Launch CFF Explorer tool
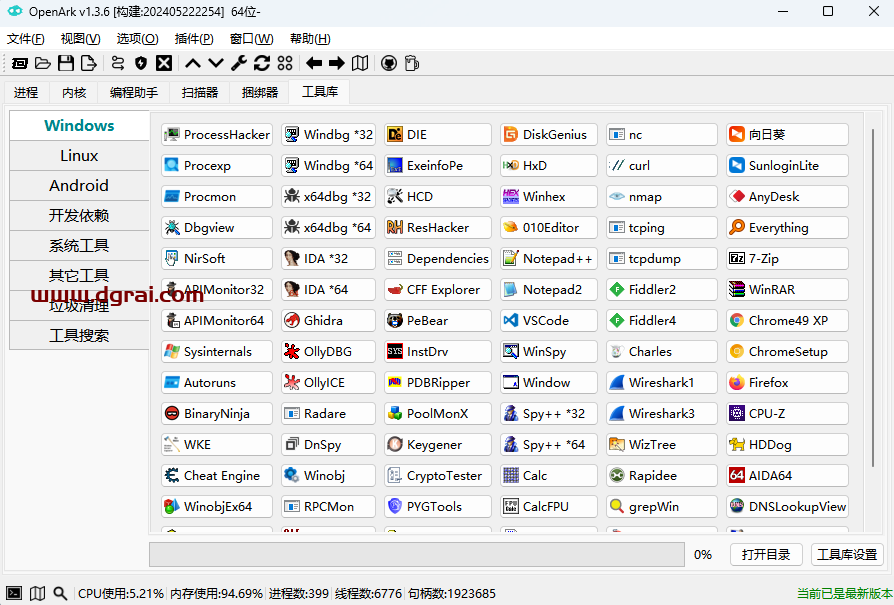The width and height of the screenshot is (894, 605). point(438,290)
